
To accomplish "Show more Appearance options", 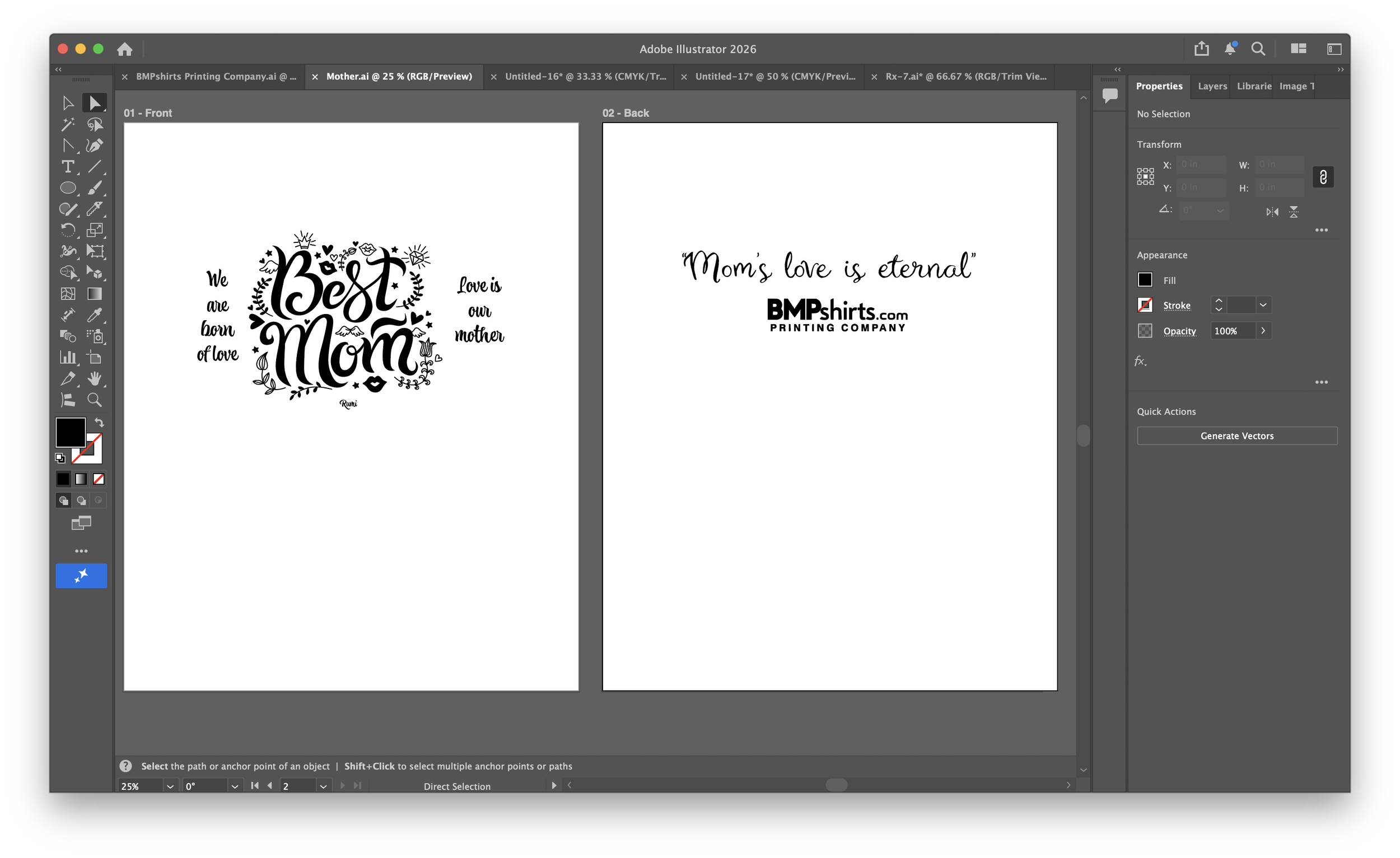I will click(1322, 382).
